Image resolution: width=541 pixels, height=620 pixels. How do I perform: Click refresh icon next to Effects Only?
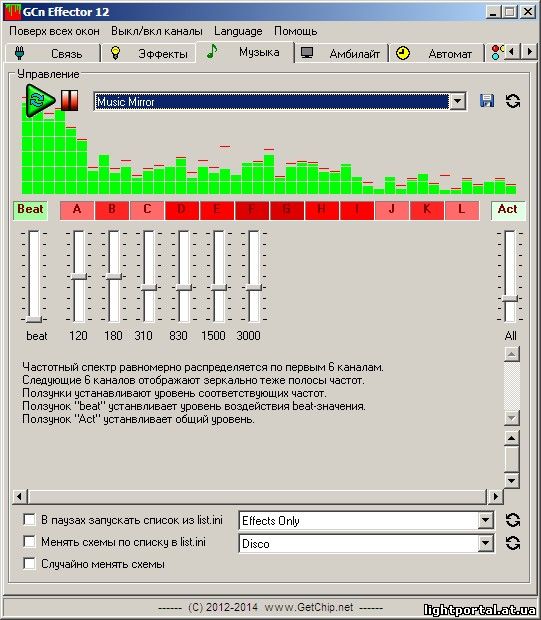click(513, 520)
